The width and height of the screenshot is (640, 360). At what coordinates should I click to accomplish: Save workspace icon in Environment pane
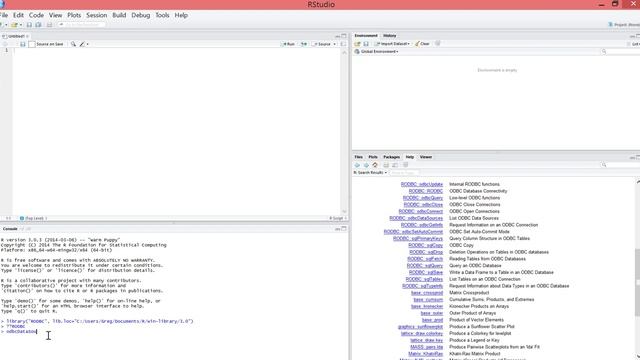click(x=366, y=44)
